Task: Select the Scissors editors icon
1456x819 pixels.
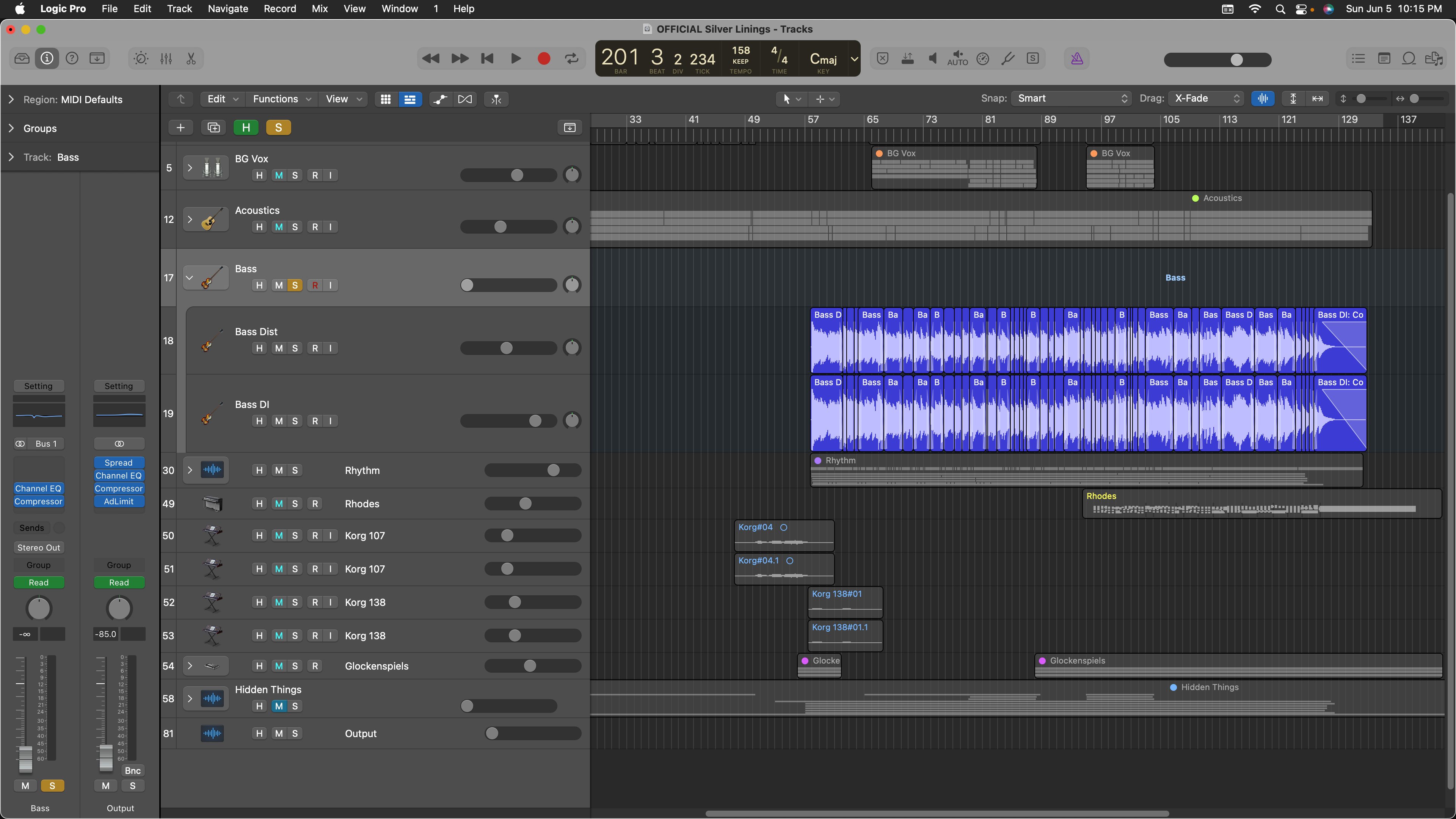Action: click(x=191, y=58)
